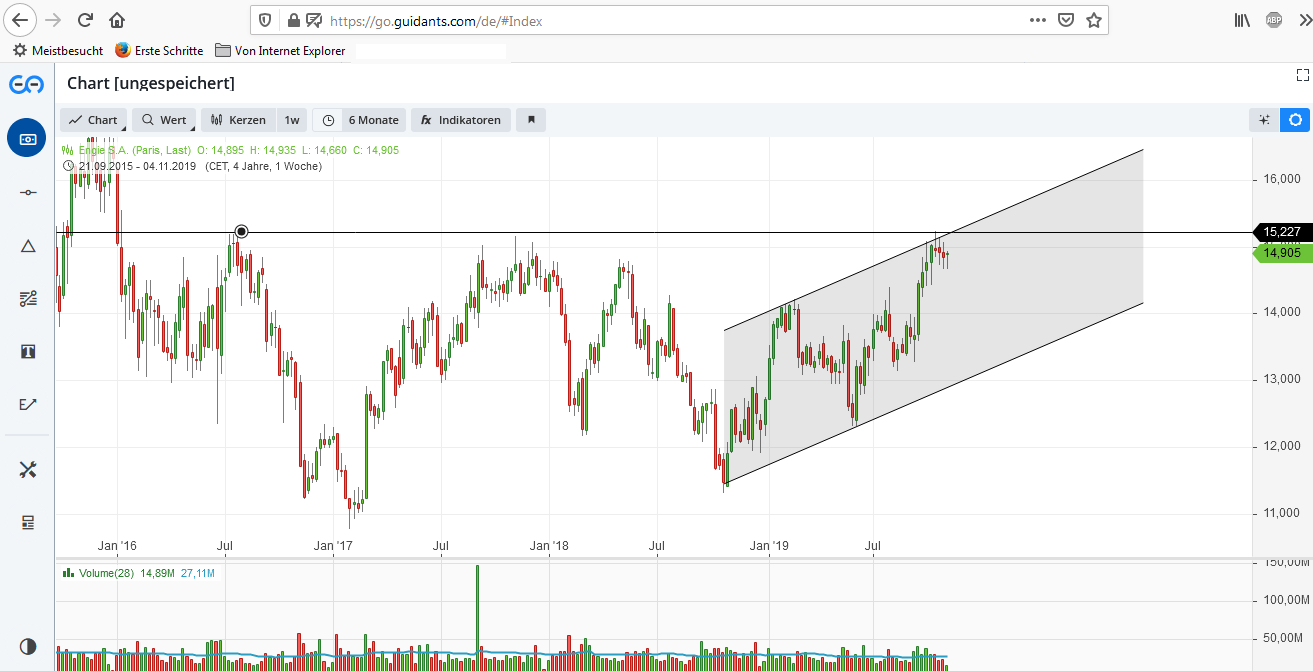Click the sparkle icon at toolbar right

coord(1264,120)
